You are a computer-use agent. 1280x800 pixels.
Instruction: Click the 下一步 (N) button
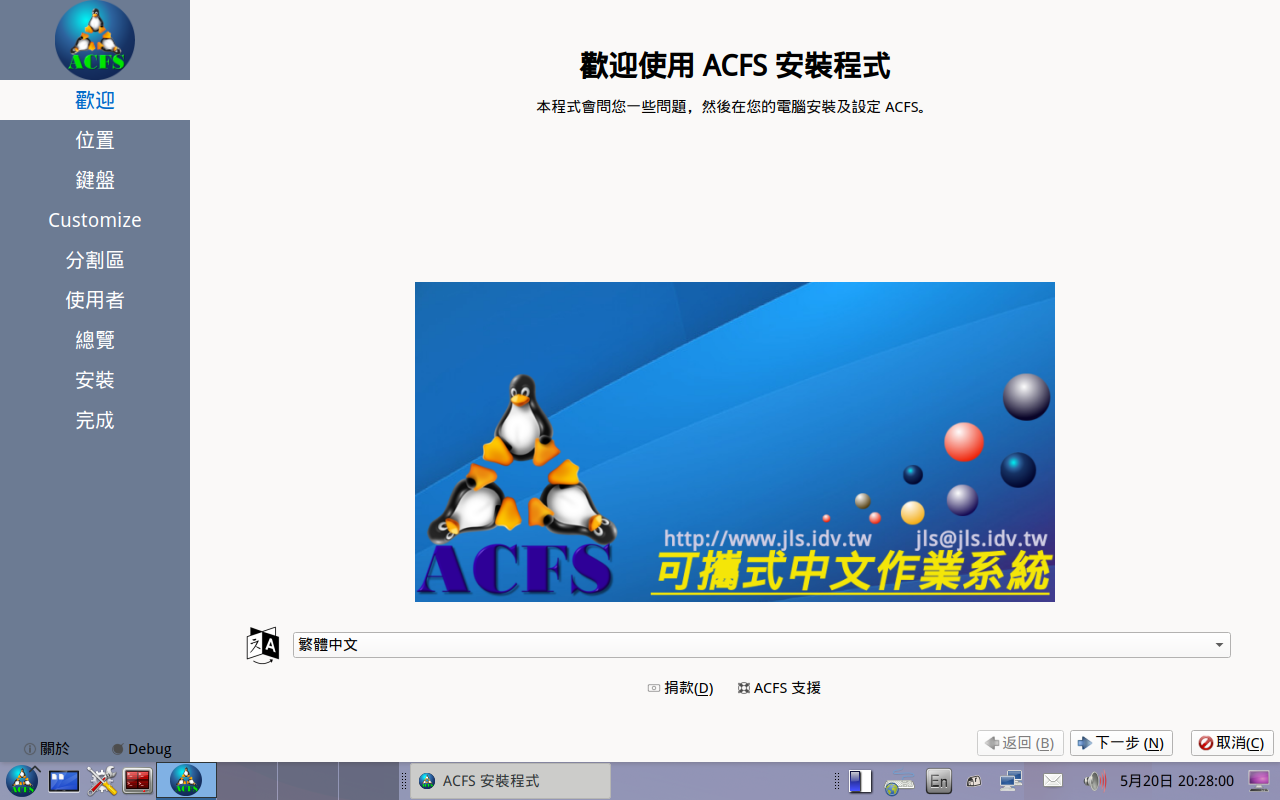pos(1121,743)
